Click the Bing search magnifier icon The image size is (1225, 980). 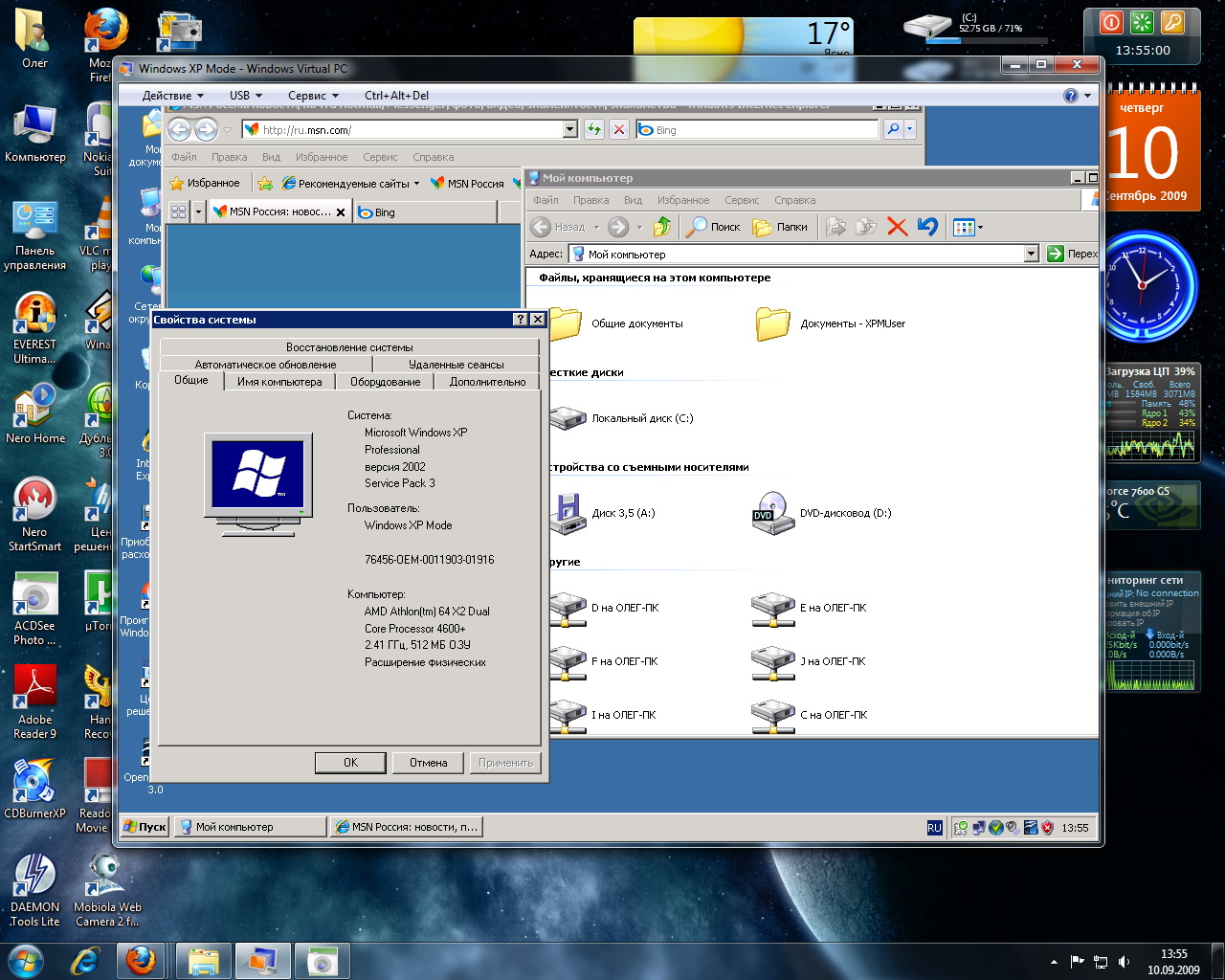[x=893, y=129]
